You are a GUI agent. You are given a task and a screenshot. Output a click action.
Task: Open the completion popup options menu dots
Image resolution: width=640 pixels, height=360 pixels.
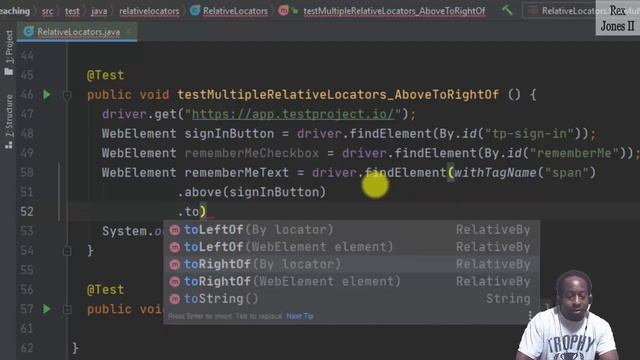pos(530,315)
